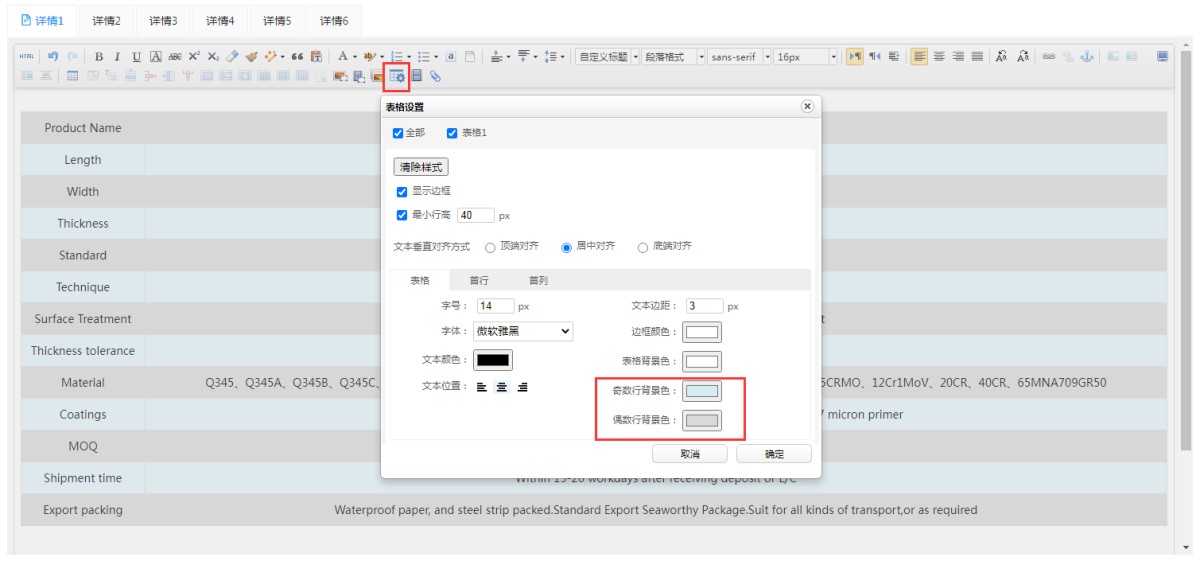Viewport: 1200px width, 561px height.
Task: Open the 自定义标题 dropdown
Action: pyautogui.click(x=608, y=57)
